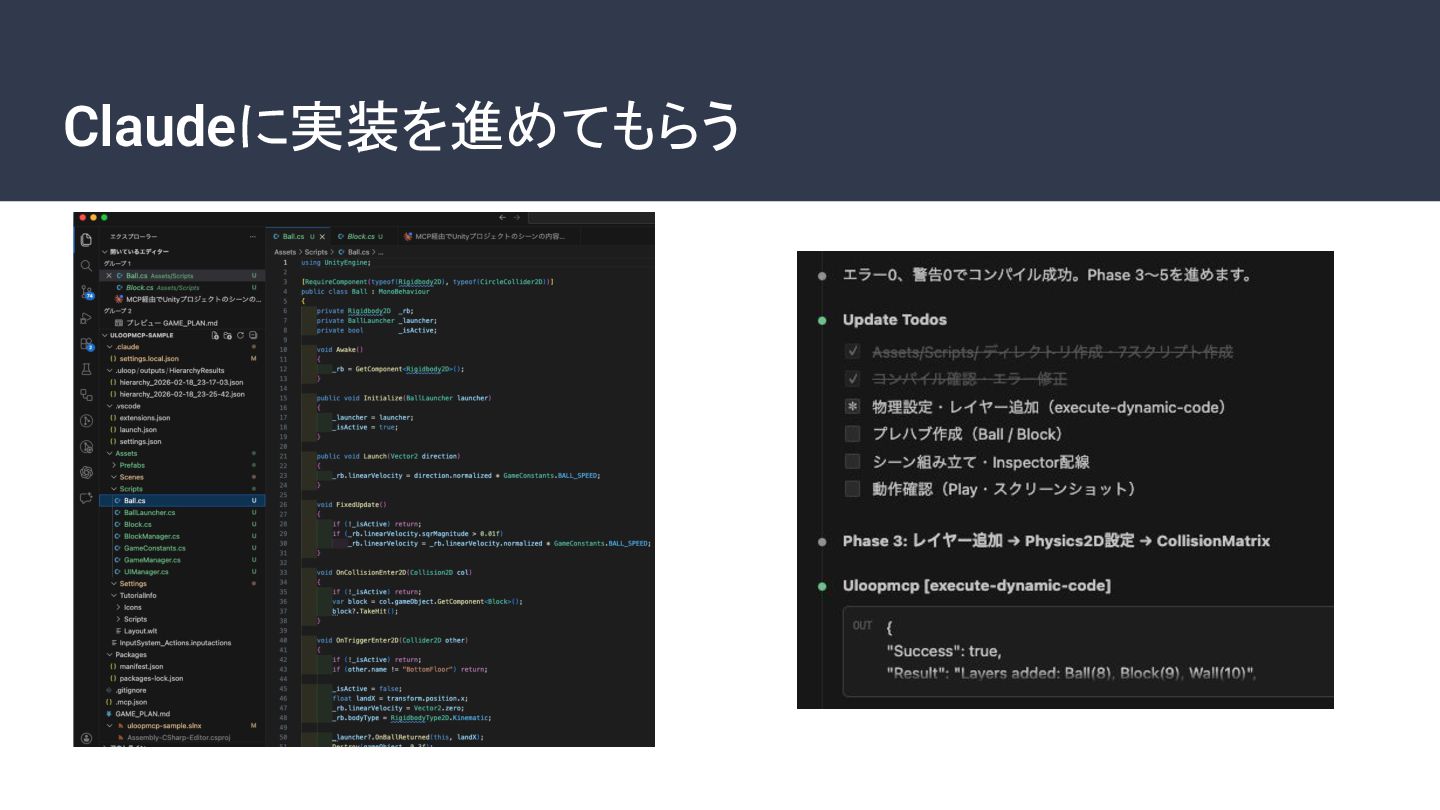Click the command center search box
The width and height of the screenshot is (1440, 810).
point(591,217)
